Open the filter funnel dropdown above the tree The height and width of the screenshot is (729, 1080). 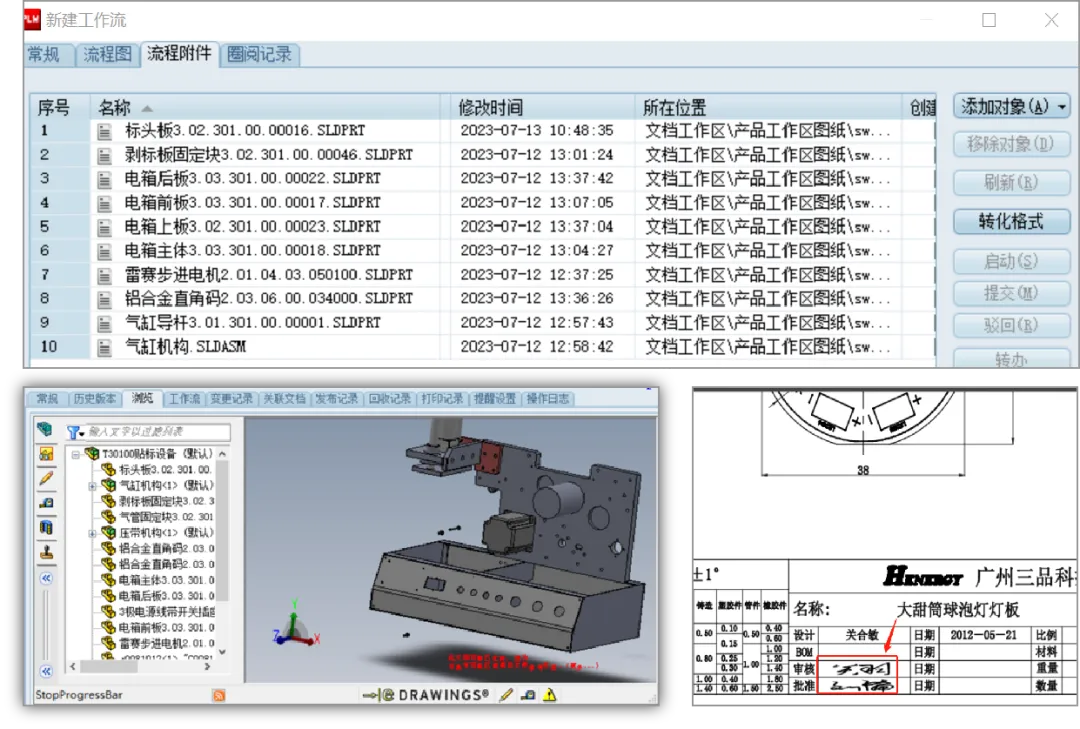(76, 432)
